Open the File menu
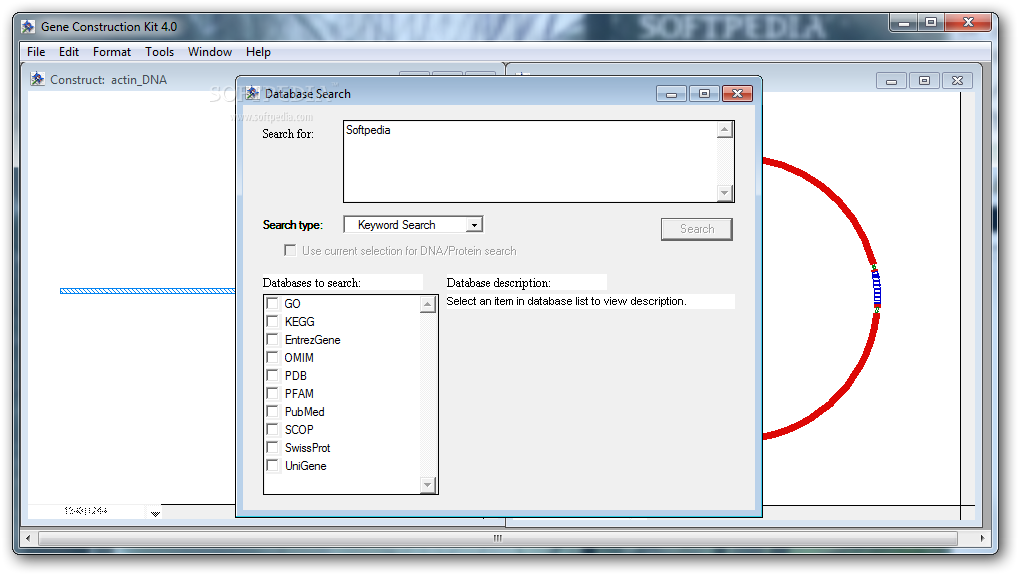The height and width of the screenshot is (575, 1019). (36, 52)
